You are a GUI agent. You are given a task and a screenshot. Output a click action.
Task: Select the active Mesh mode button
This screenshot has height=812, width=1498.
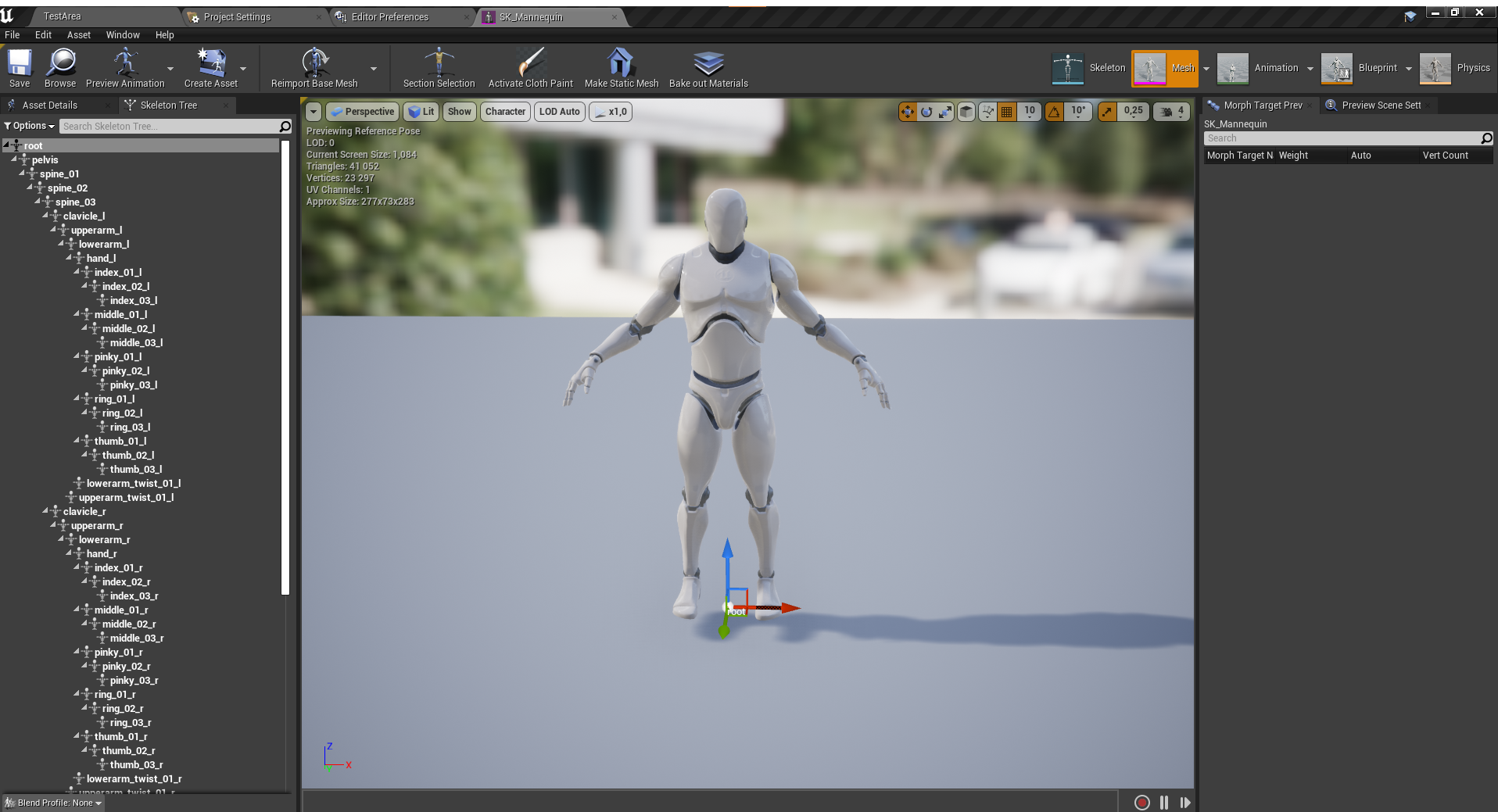pyautogui.click(x=1165, y=68)
